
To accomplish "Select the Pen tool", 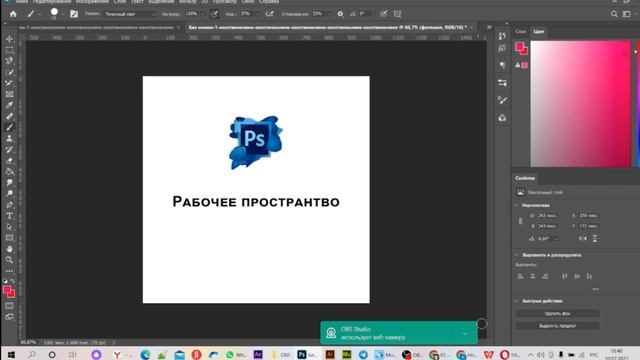I will 9,204.
